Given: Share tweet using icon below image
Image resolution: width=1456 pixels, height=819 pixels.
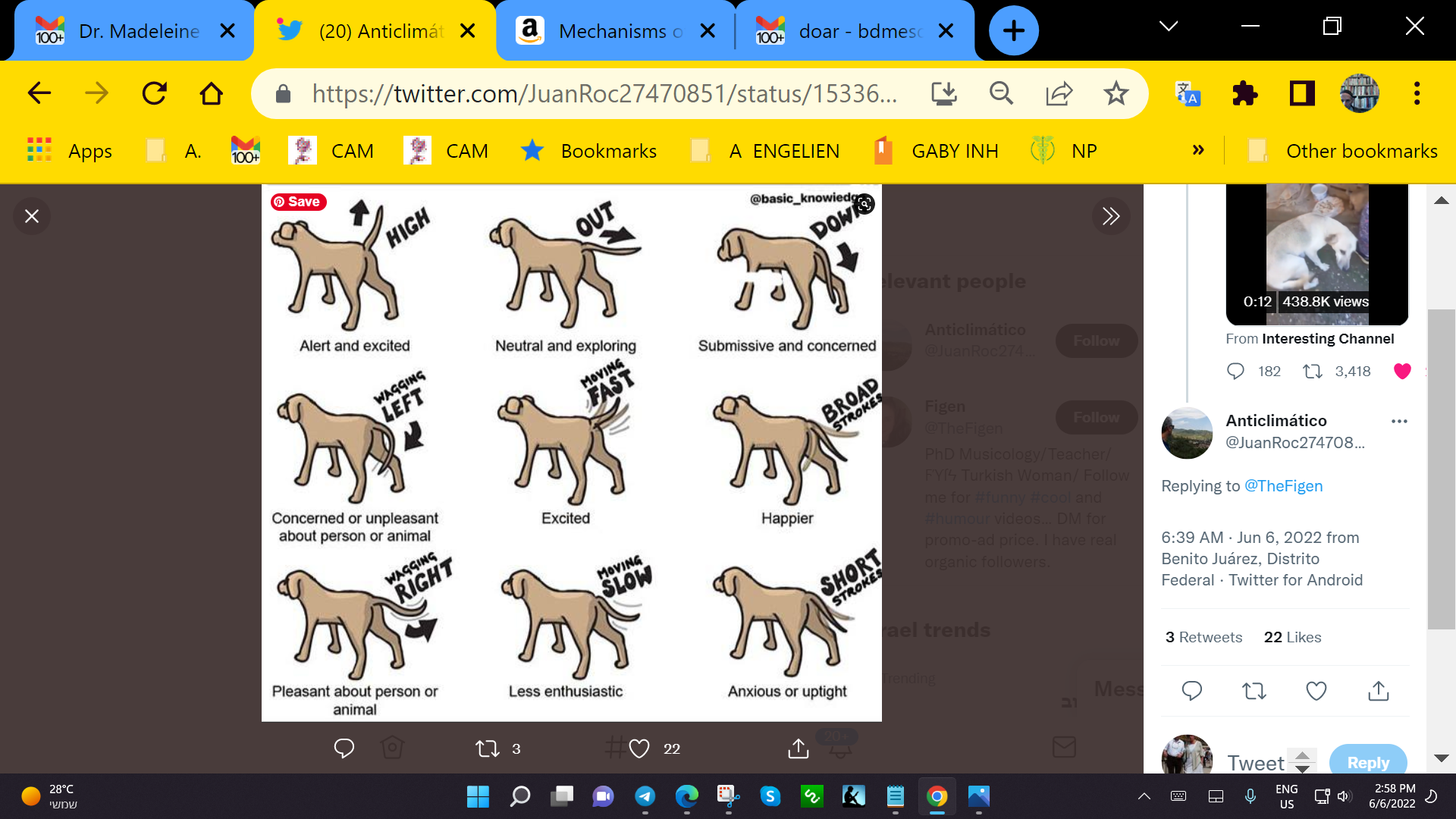Looking at the screenshot, I should click(x=798, y=748).
